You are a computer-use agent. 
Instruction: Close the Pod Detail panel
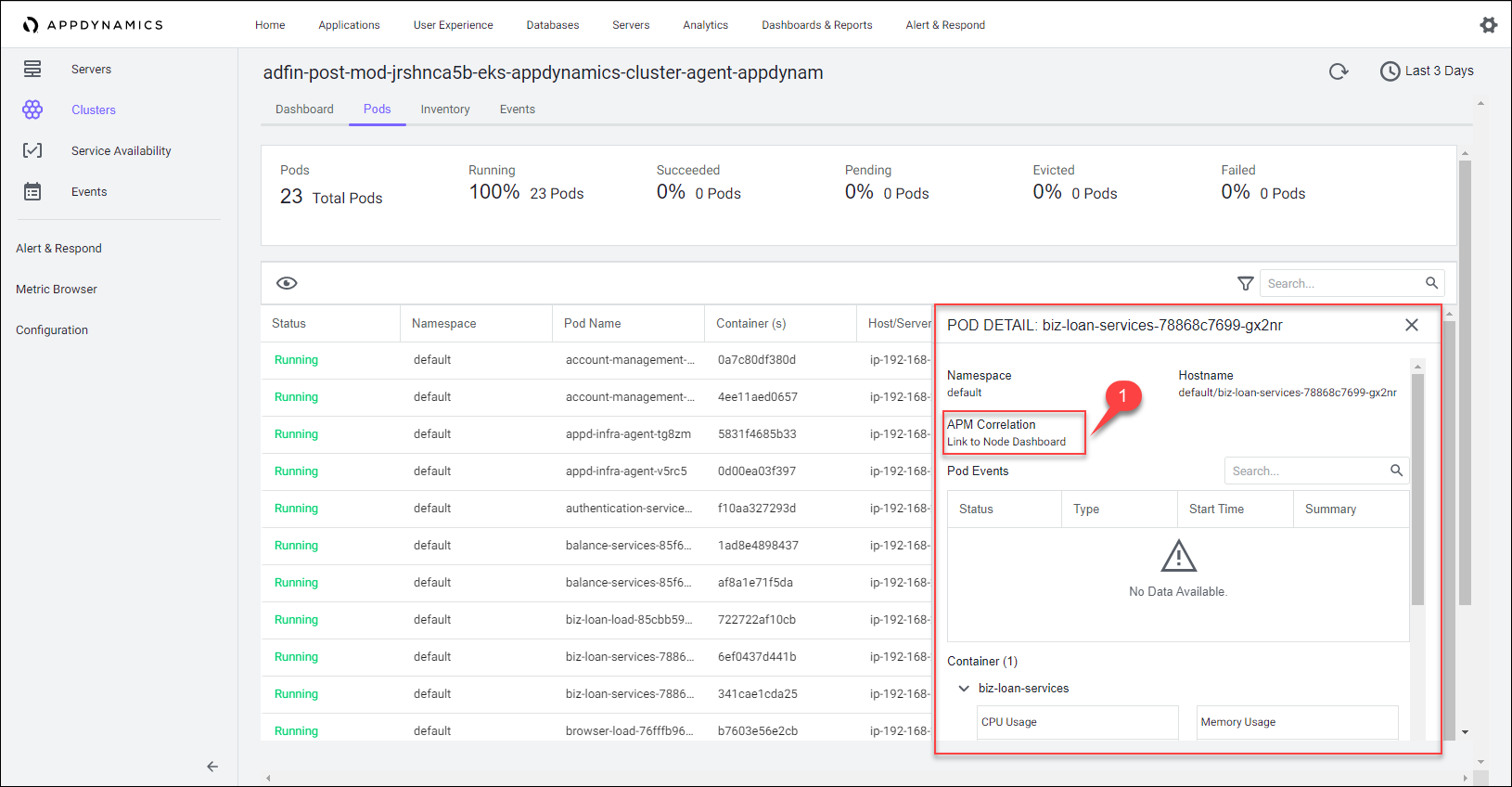1411,325
